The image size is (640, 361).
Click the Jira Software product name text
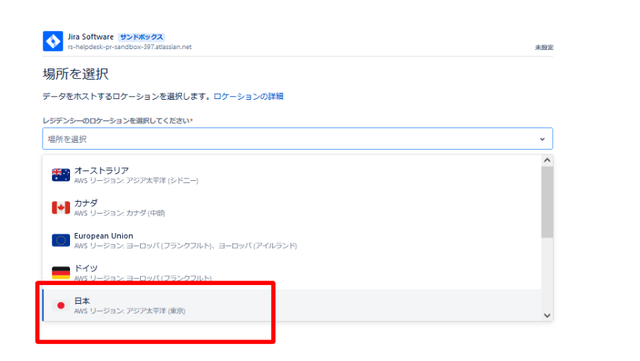[91, 37]
